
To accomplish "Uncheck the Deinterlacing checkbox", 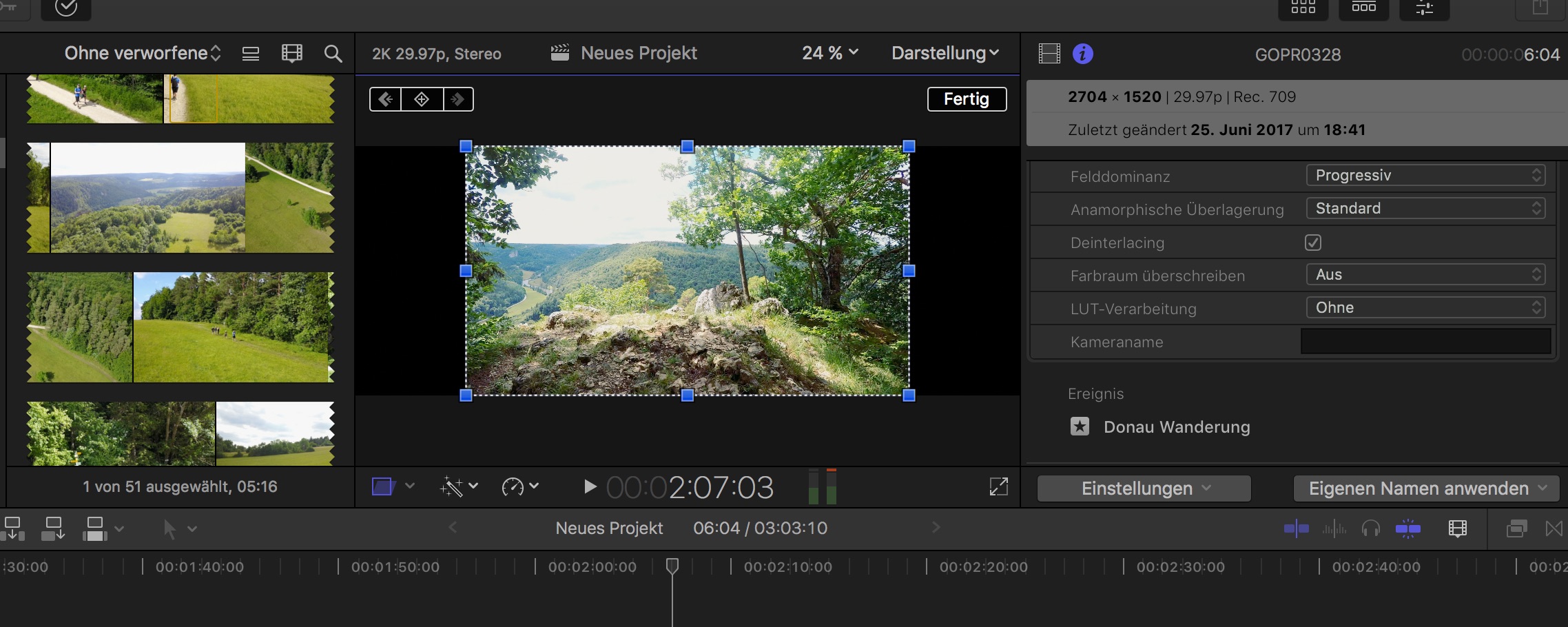I will point(1313,243).
